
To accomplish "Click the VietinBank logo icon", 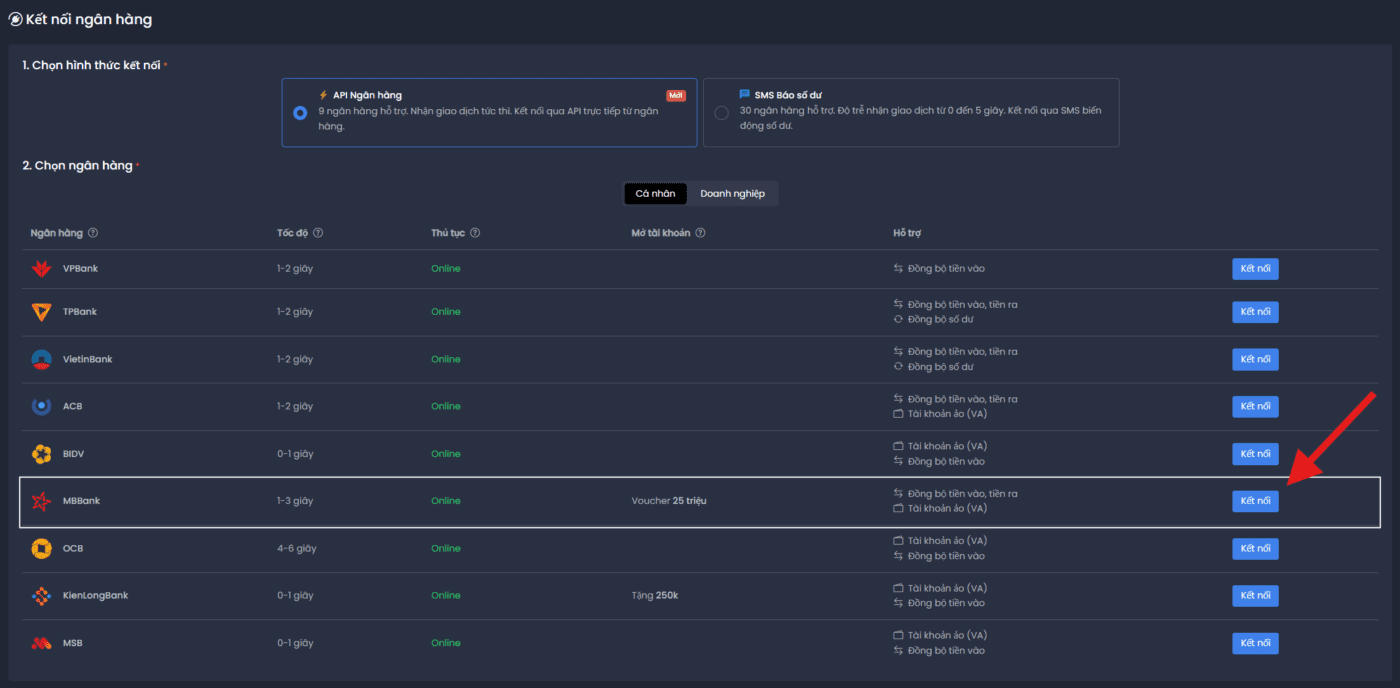I will pyautogui.click(x=41, y=359).
